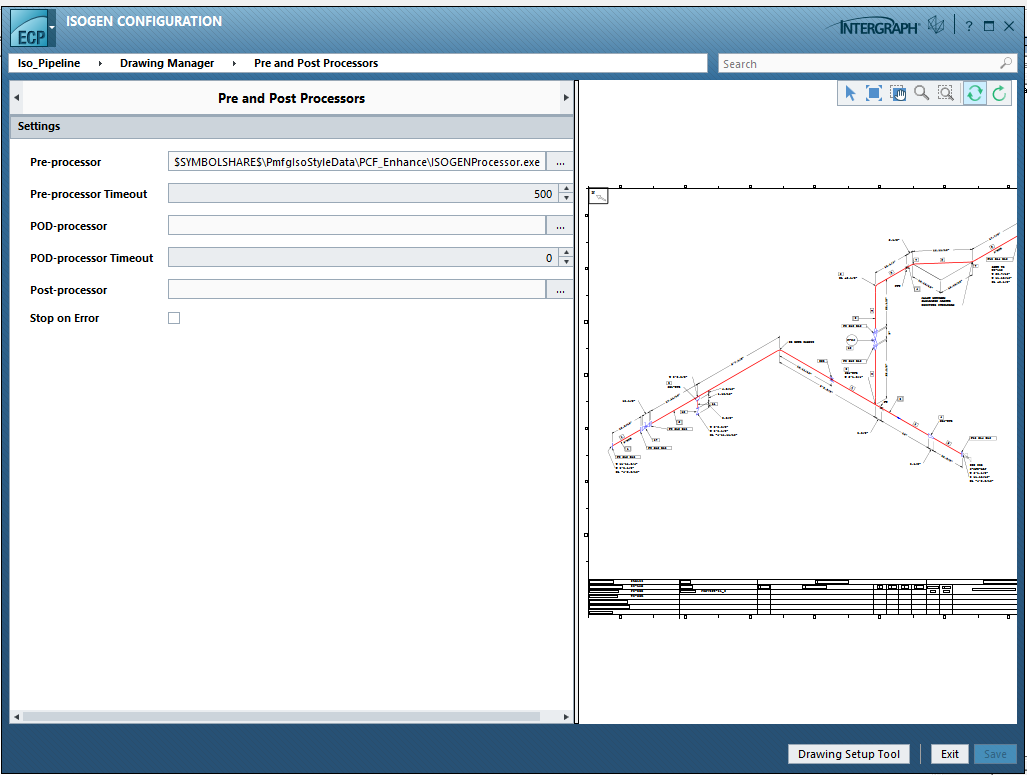Click the POD-processor Timeout field
The height and width of the screenshot is (775, 1027).
point(364,257)
